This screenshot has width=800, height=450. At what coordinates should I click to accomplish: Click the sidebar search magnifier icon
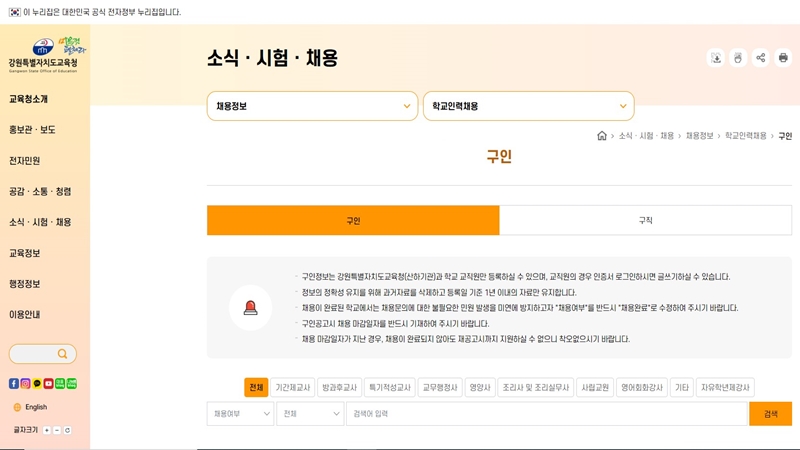click(62, 354)
